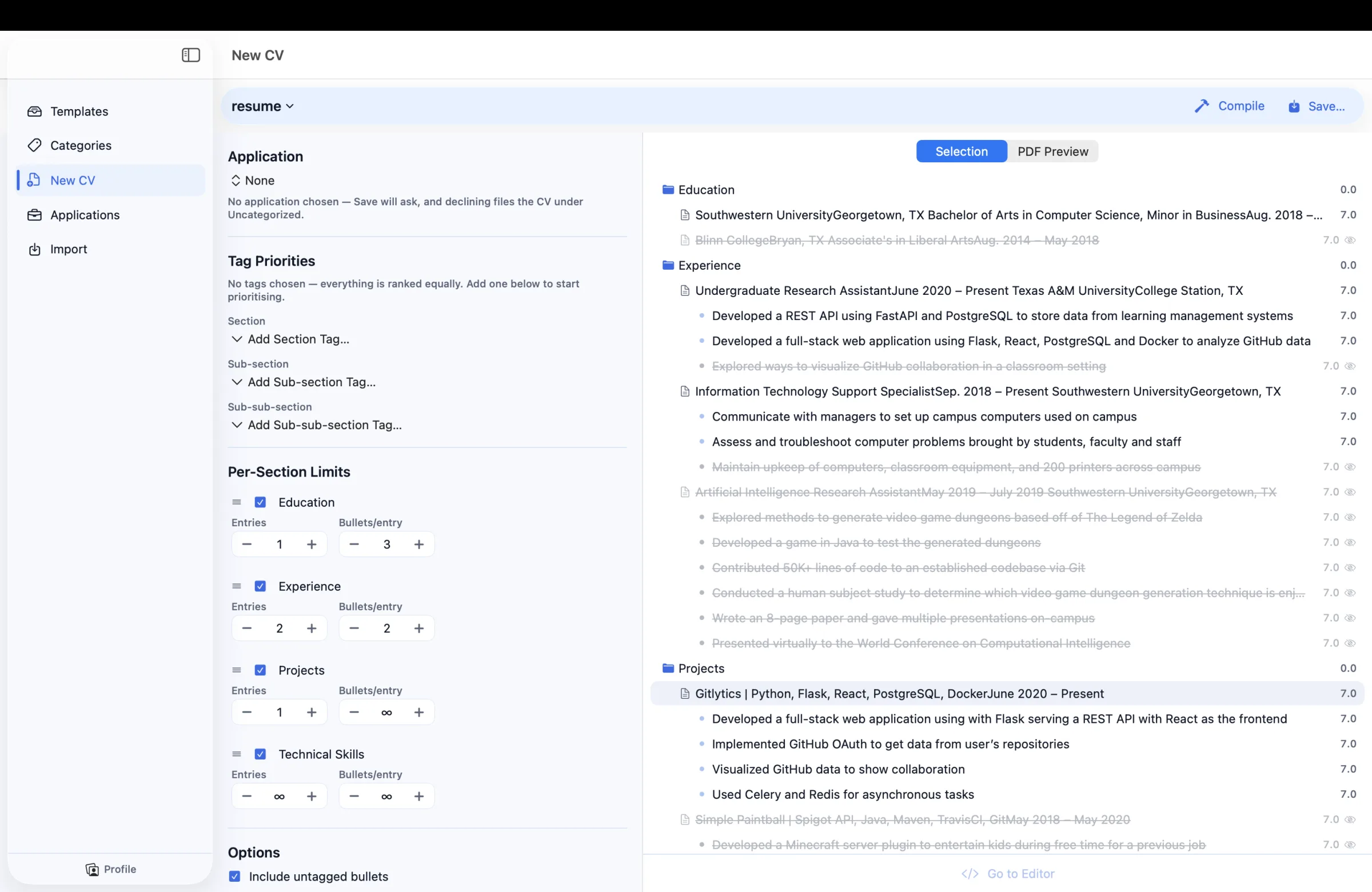The width and height of the screenshot is (1372, 892).
Task: Decrease Experience Bullets/entry with minus
Action: tap(354, 629)
